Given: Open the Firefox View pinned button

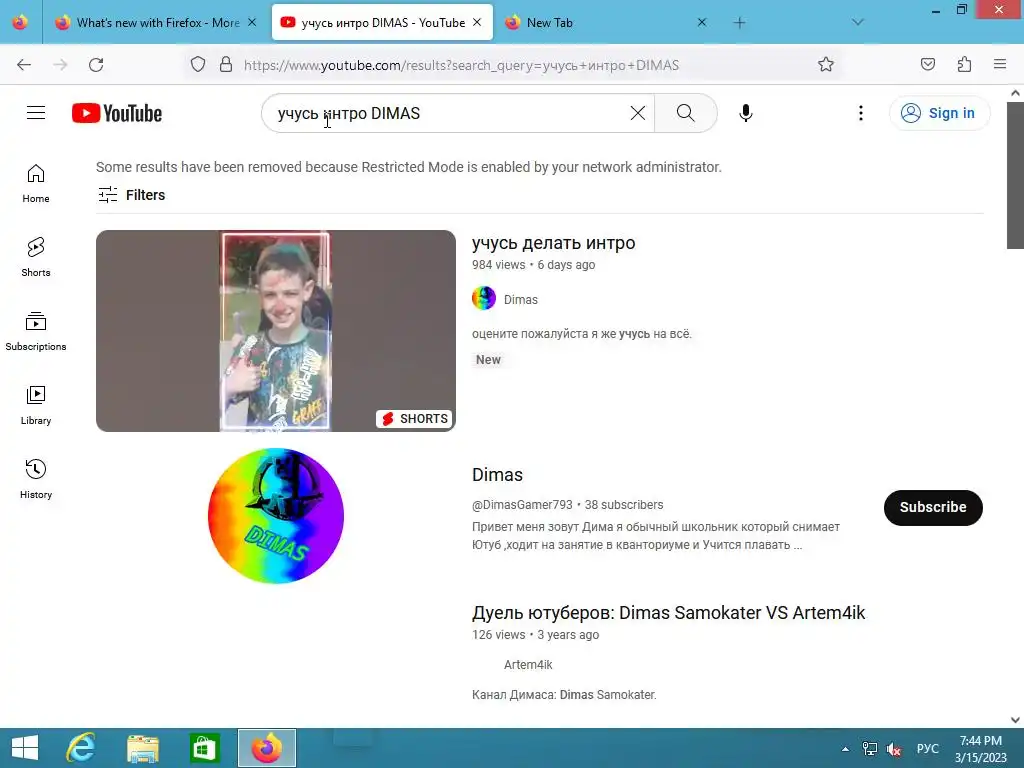Looking at the screenshot, I should click(20, 22).
